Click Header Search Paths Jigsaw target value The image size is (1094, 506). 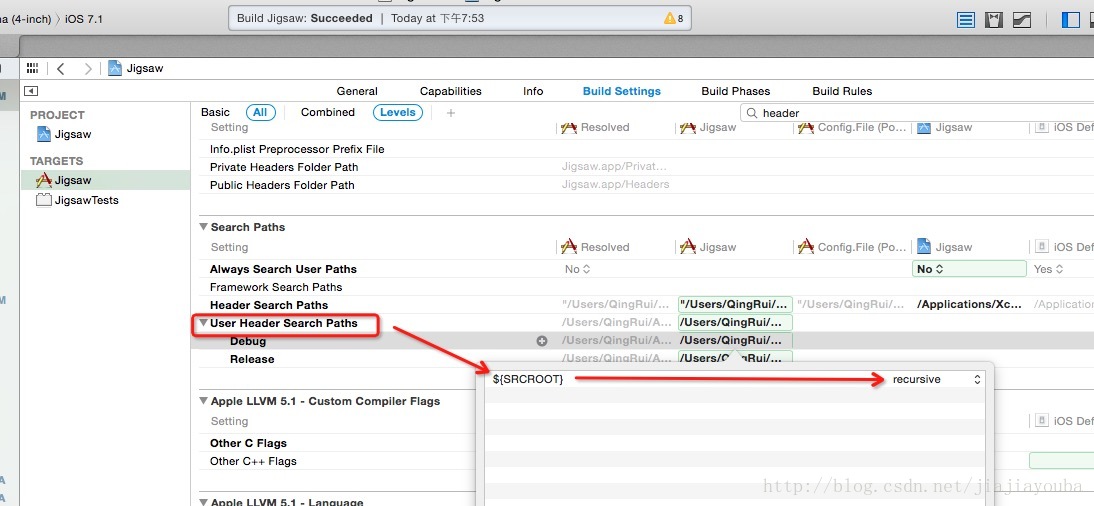(735, 304)
